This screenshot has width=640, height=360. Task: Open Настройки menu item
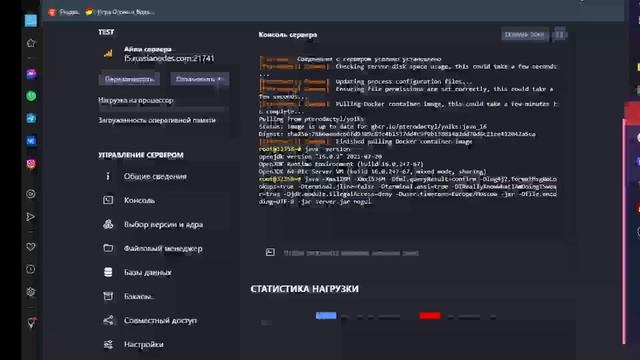tap(144, 345)
